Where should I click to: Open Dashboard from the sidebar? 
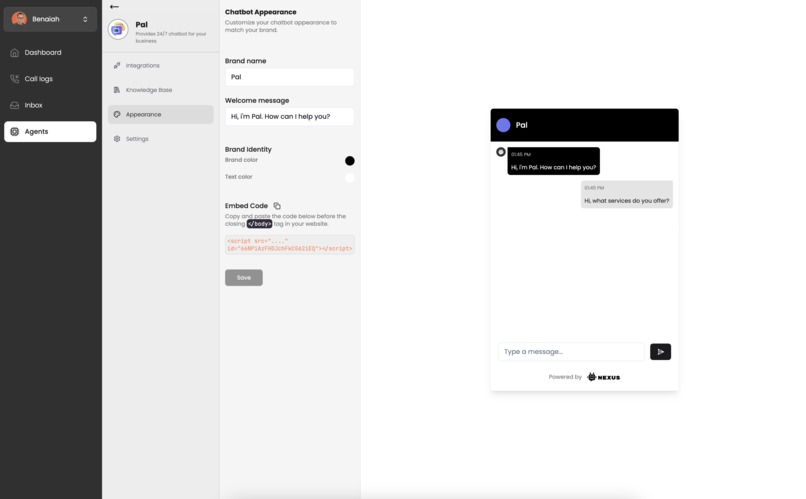(50, 52)
